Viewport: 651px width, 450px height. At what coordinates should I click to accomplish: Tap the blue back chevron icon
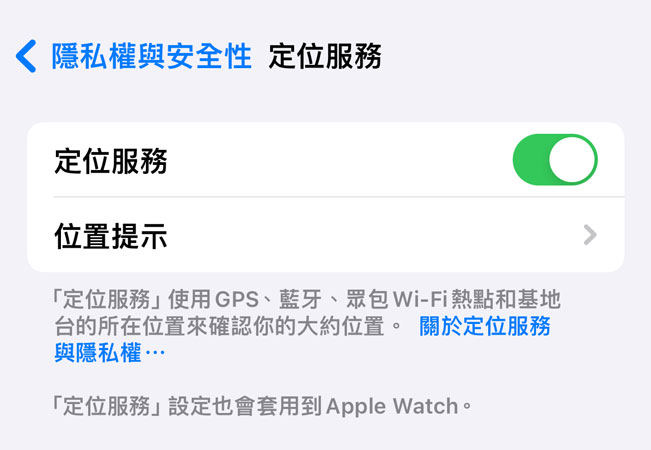coord(26,56)
